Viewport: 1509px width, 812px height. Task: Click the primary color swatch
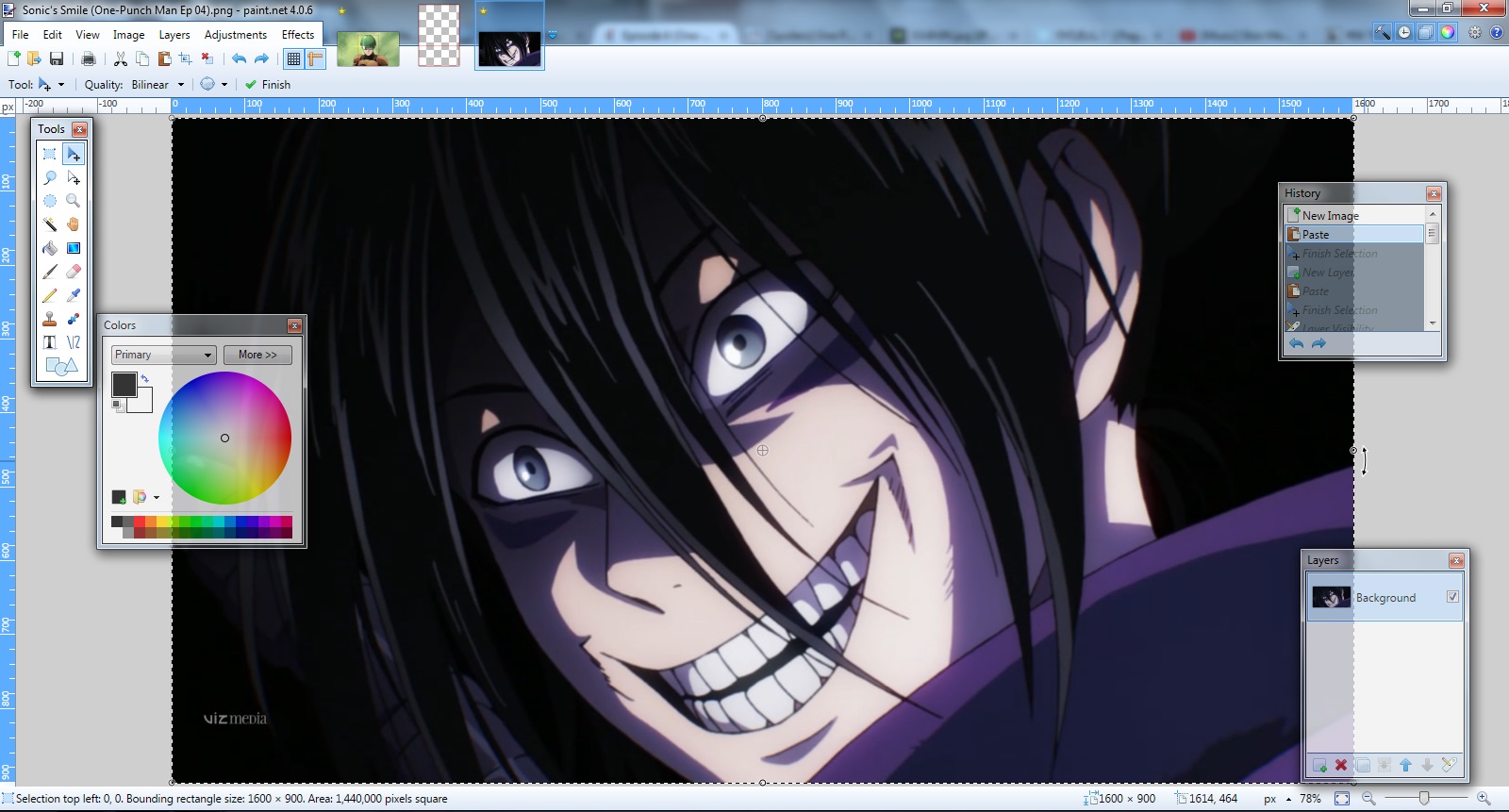point(124,384)
